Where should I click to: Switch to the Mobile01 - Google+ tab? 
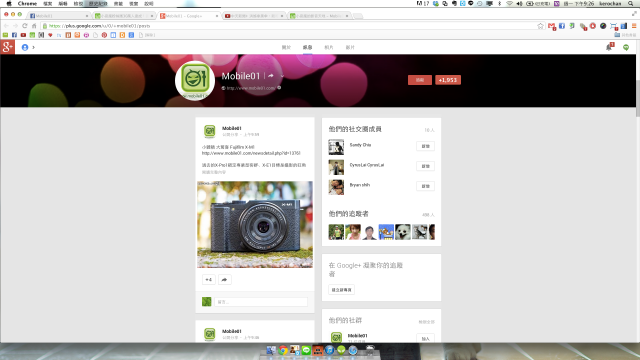[x=189, y=16]
